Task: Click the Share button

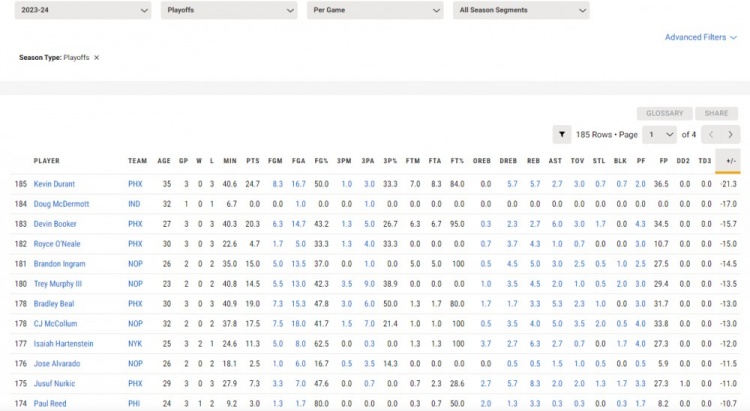Action: (716, 113)
